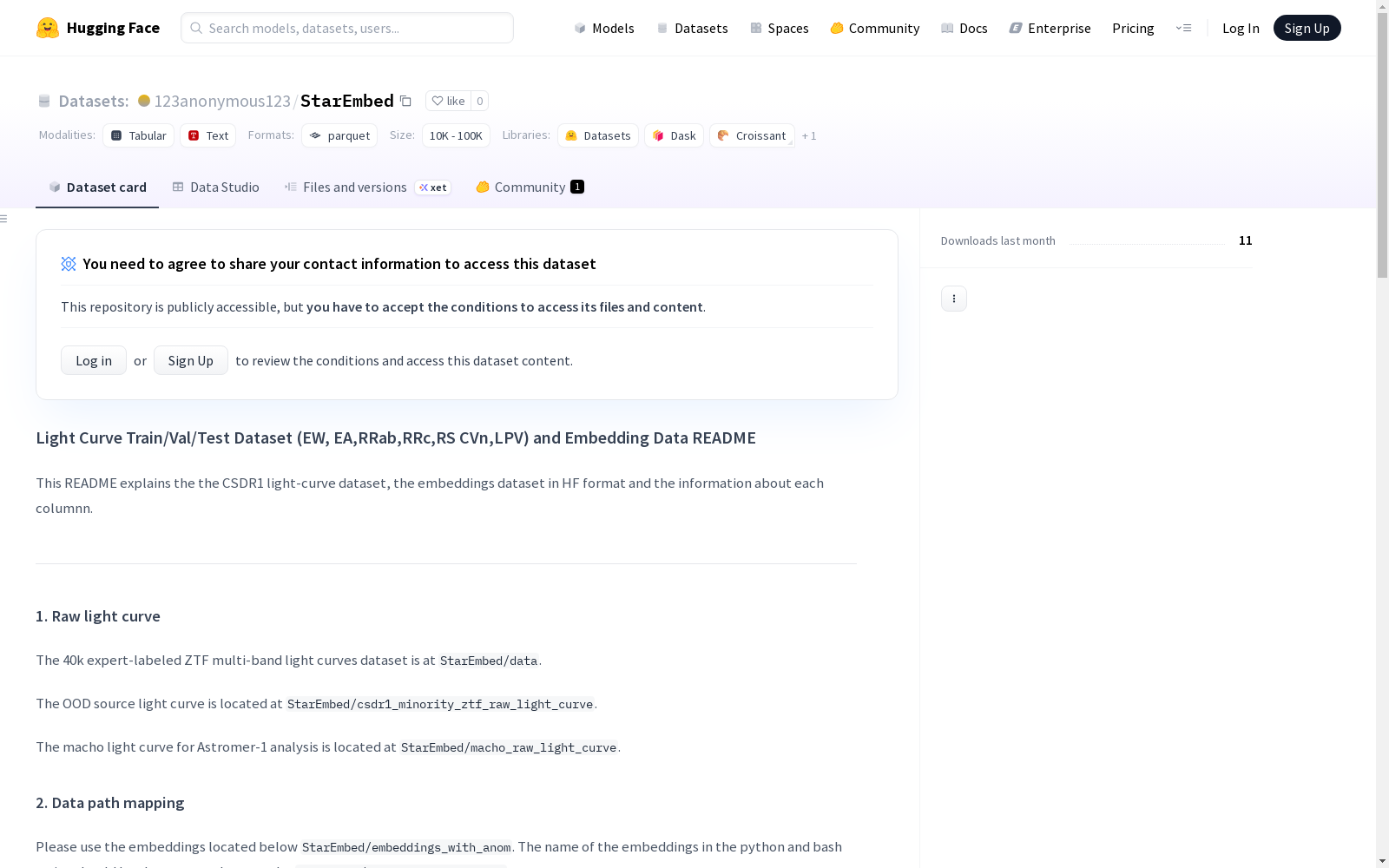Click the 'Downloads last month' label

click(x=998, y=240)
